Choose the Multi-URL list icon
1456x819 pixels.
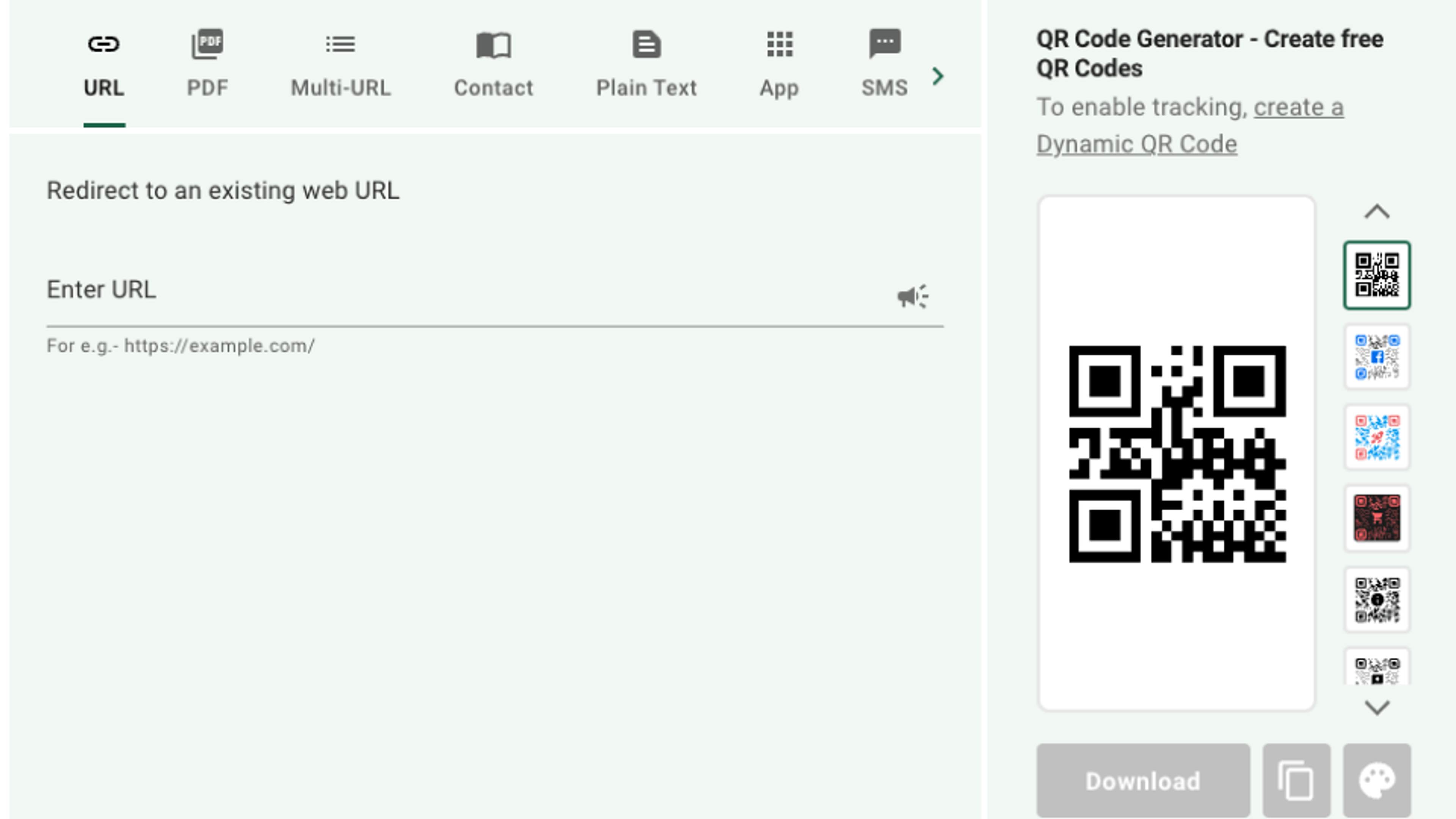[x=340, y=45]
